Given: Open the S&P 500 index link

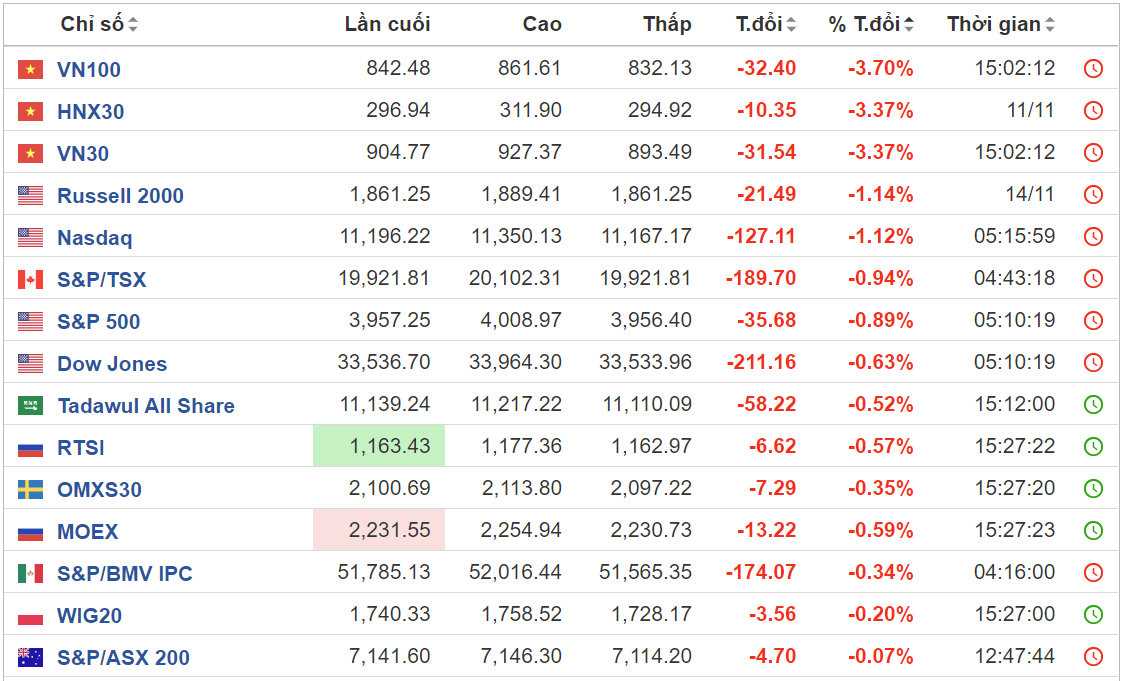Looking at the screenshot, I should (98, 322).
